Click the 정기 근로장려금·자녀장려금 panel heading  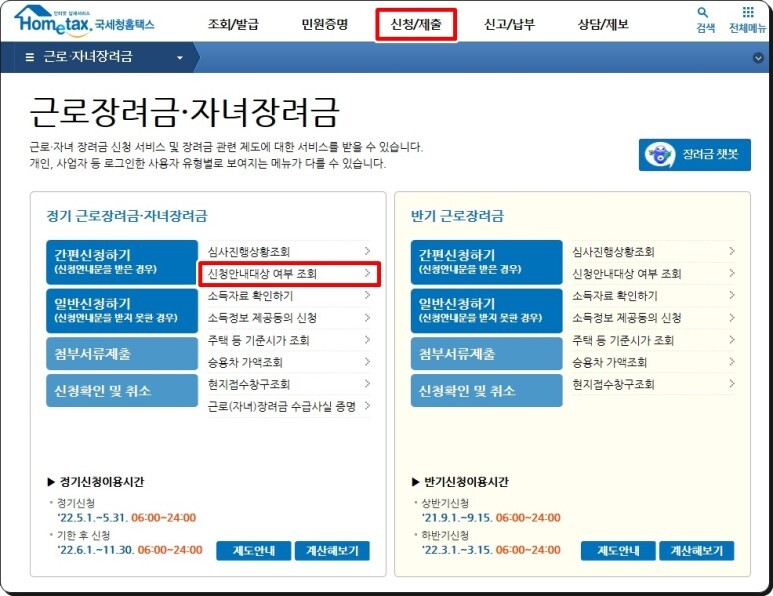click(x=127, y=216)
